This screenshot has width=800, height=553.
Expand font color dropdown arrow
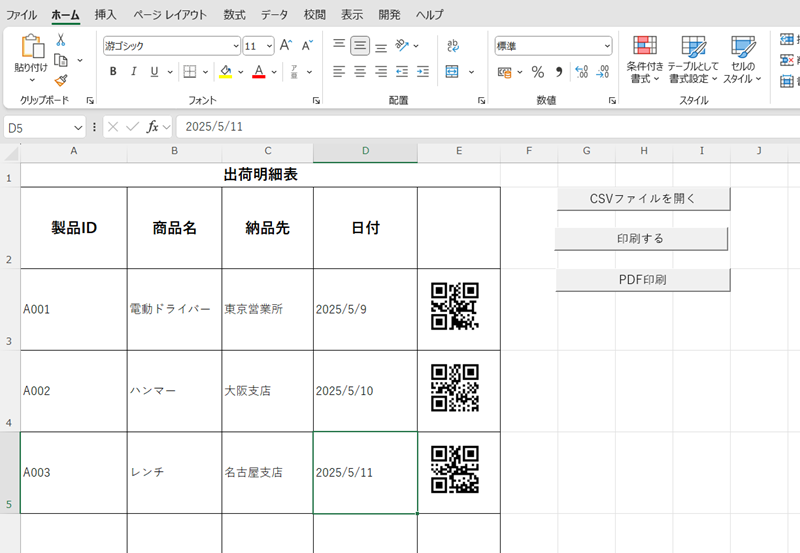point(274,72)
